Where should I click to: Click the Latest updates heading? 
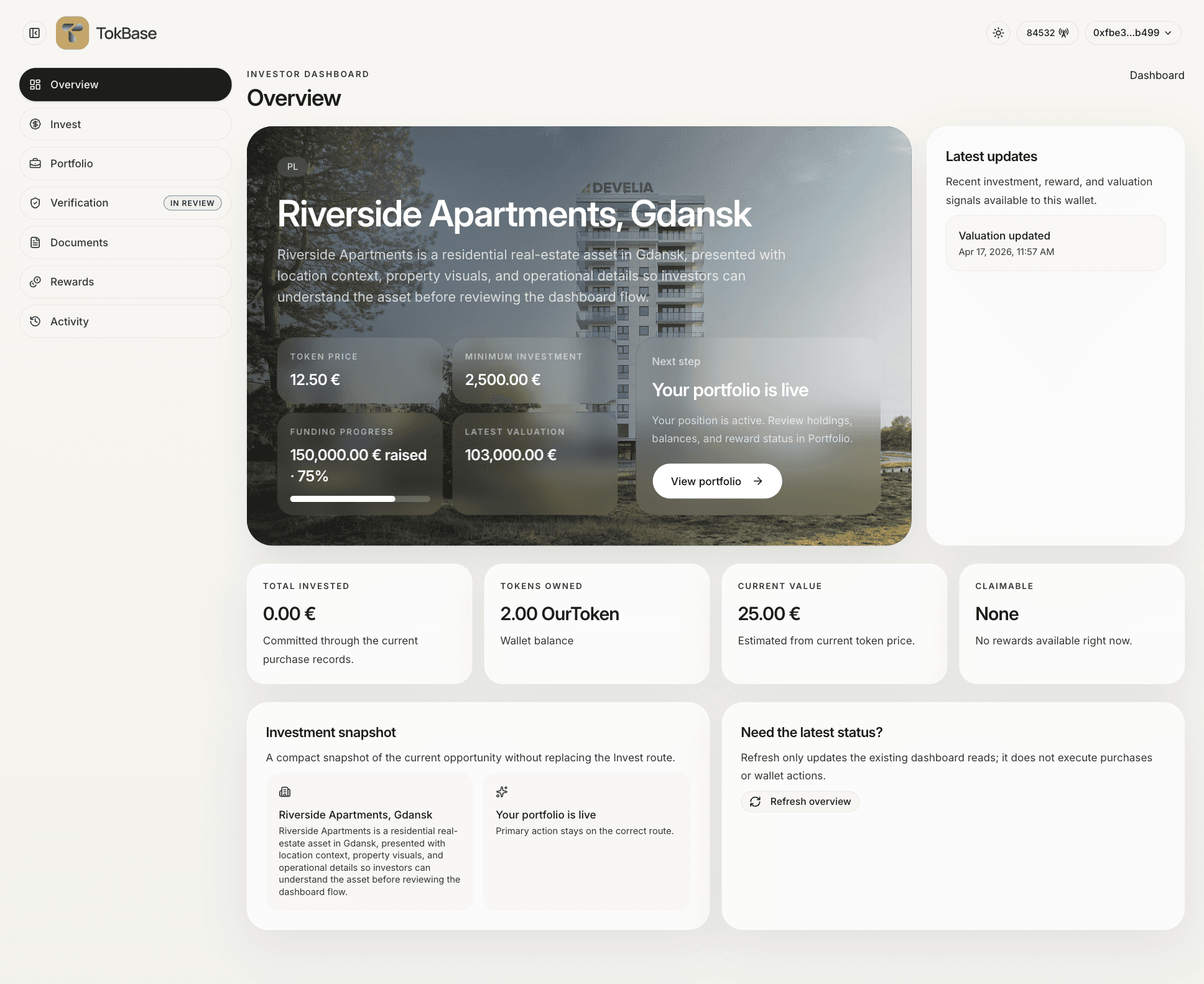(991, 157)
